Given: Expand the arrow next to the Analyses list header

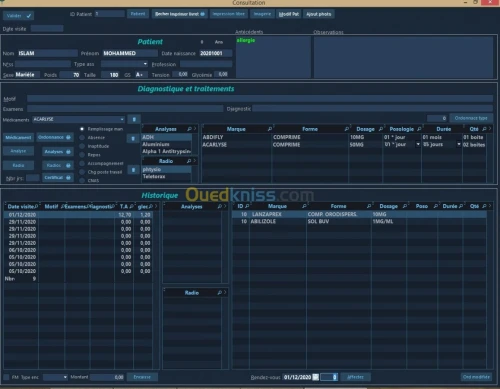Looking at the screenshot, I should click(195, 129).
